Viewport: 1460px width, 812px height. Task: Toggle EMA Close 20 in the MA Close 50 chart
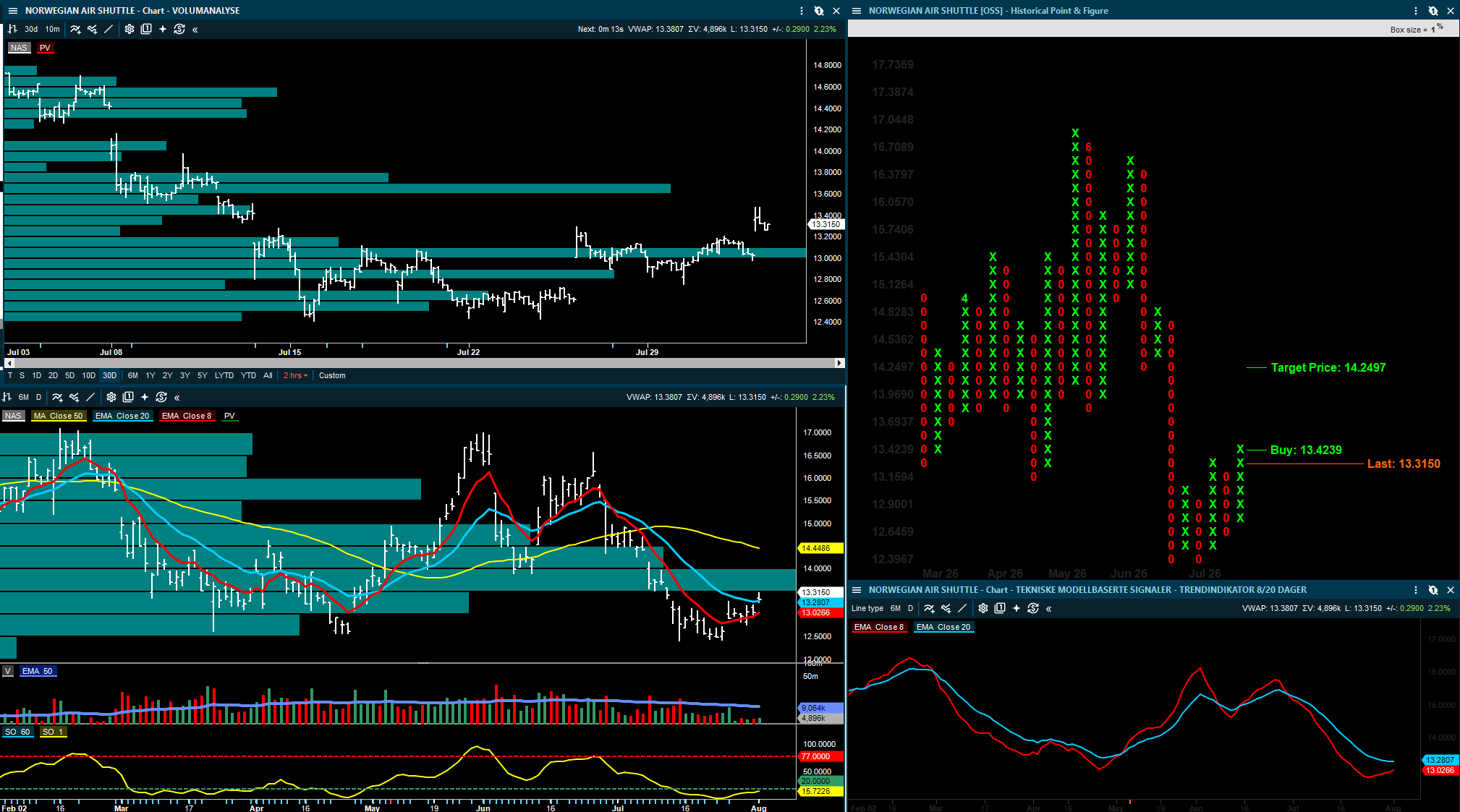122,416
